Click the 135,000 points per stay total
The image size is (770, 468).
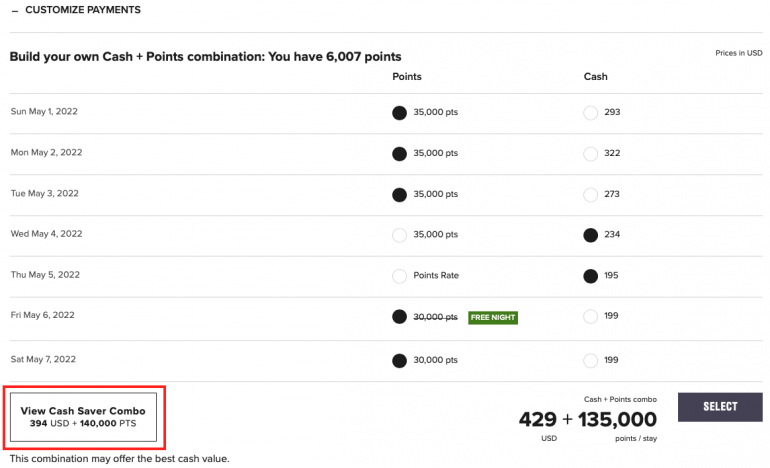point(617,419)
